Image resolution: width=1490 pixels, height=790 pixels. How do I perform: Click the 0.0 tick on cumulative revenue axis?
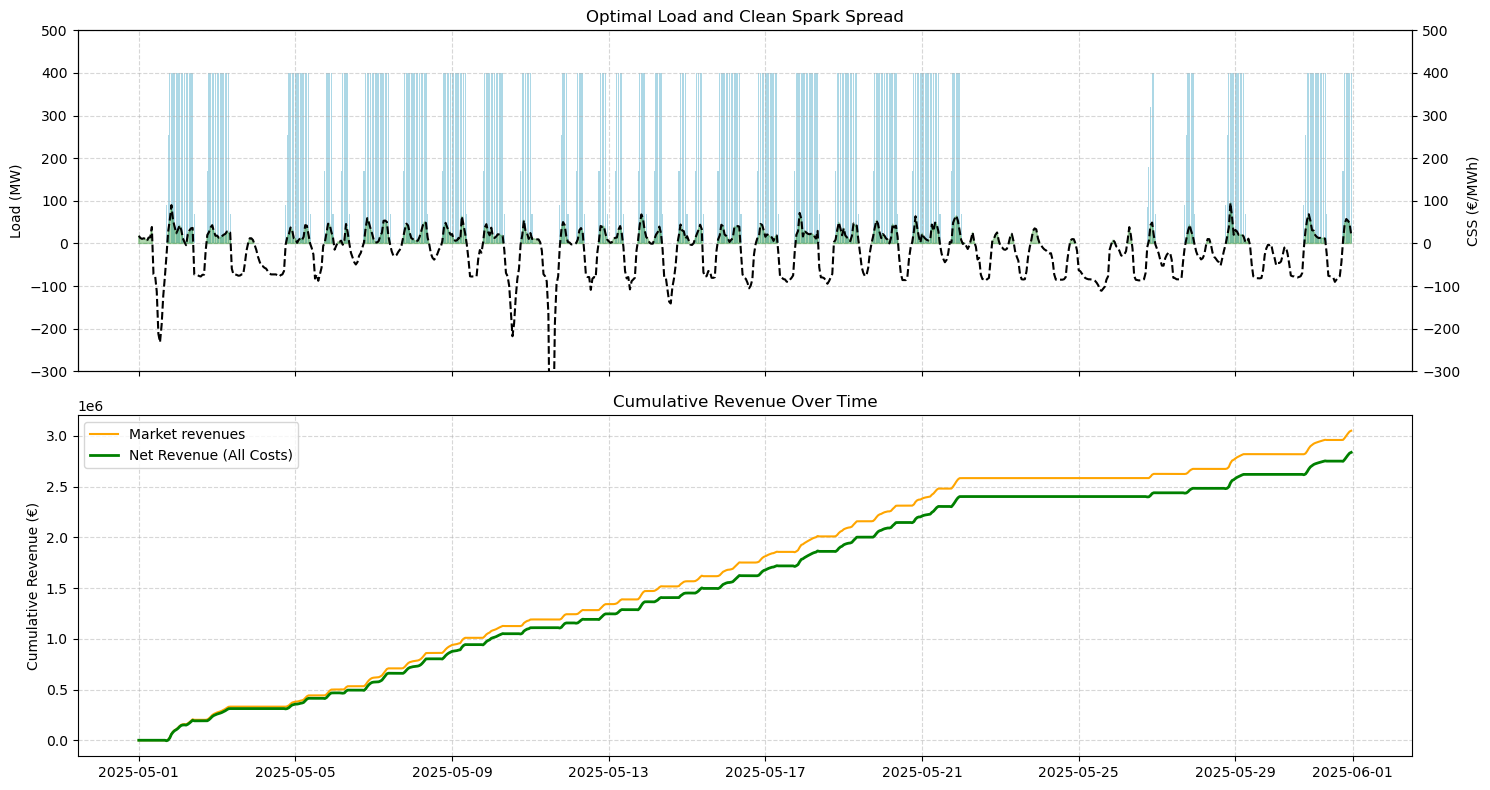59,741
